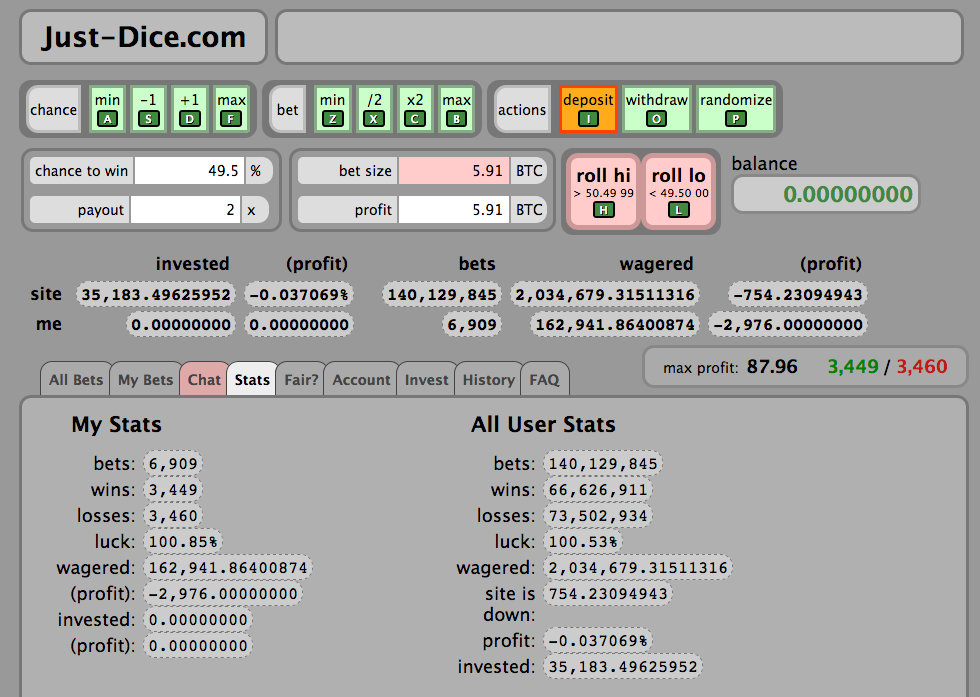Double the bet with x2 C

(x=415, y=109)
